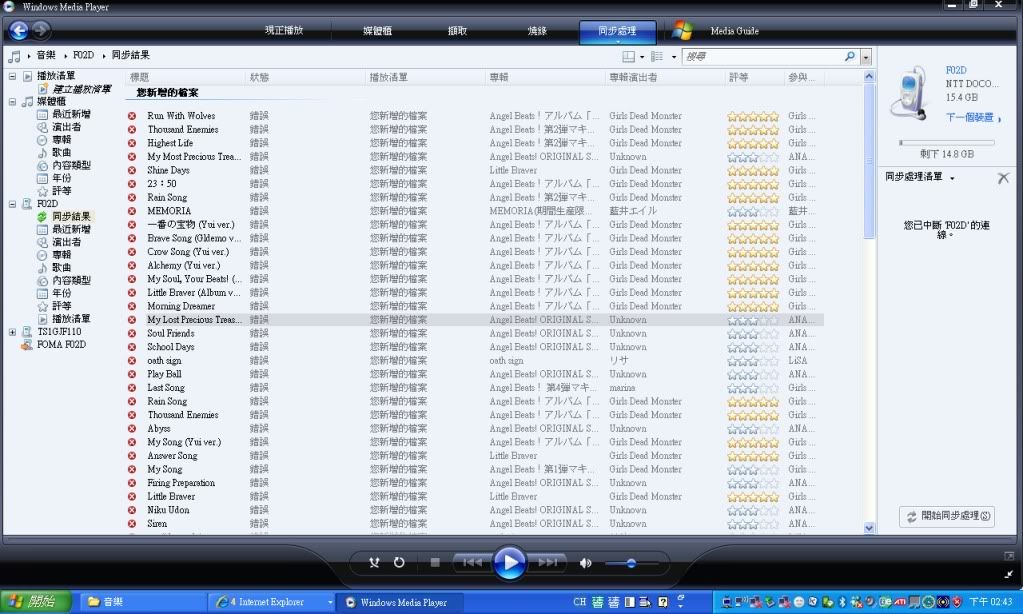Sort by the 專輯演出者 column header
Image resolution: width=1023 pixels, height=614 pixels.
click(633, 77)
